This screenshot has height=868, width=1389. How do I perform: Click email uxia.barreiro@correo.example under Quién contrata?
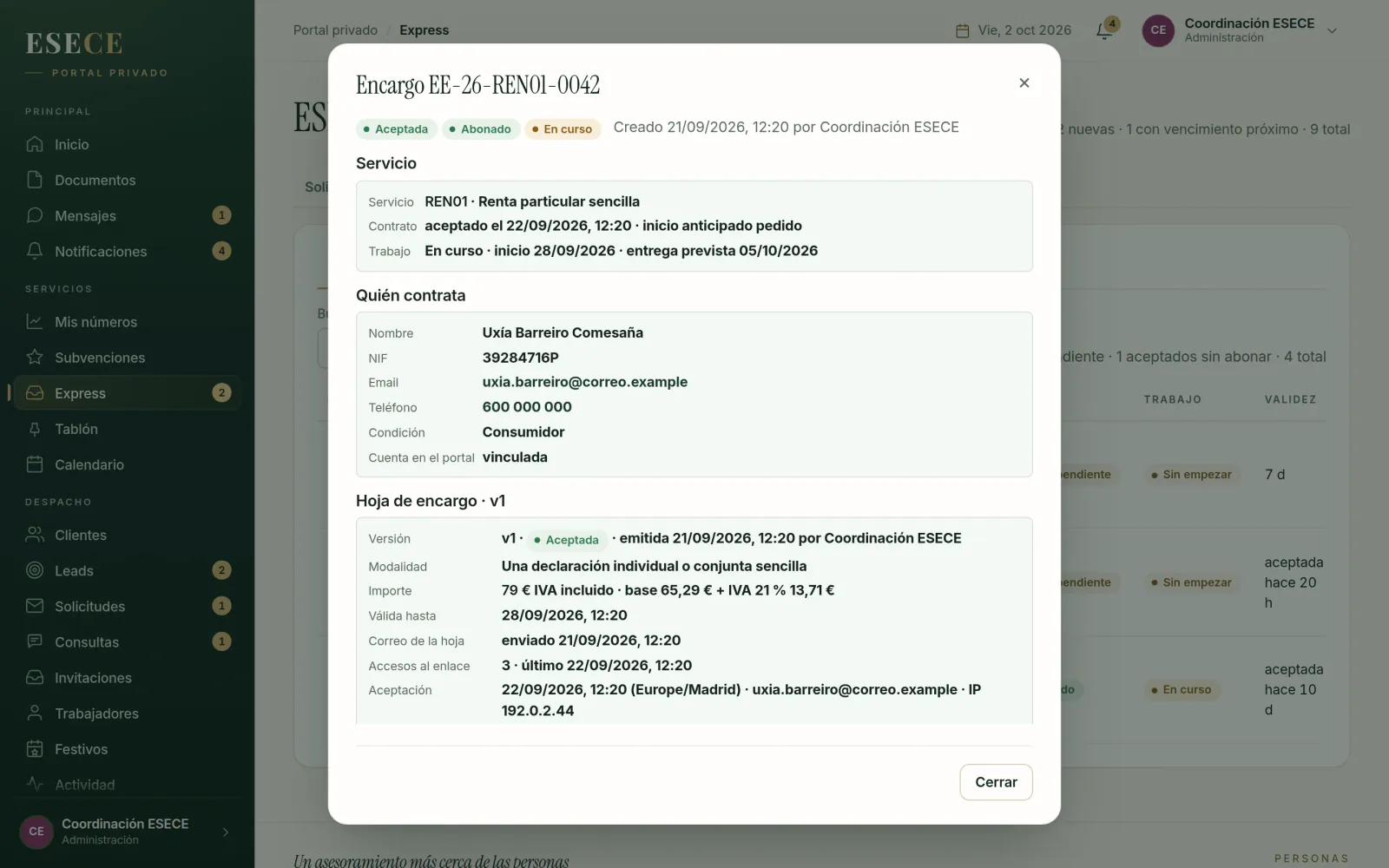click(585, 382)
